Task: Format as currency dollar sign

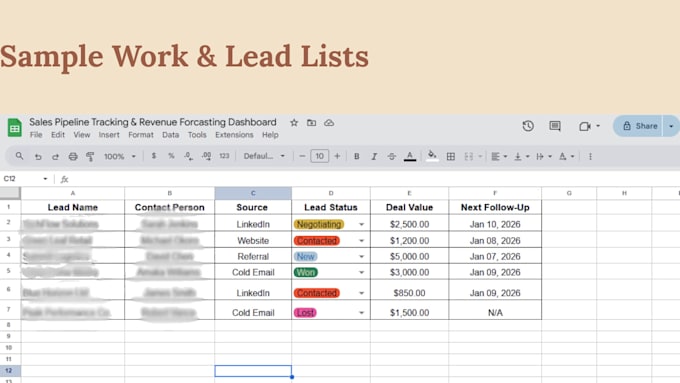Action: 154,156
